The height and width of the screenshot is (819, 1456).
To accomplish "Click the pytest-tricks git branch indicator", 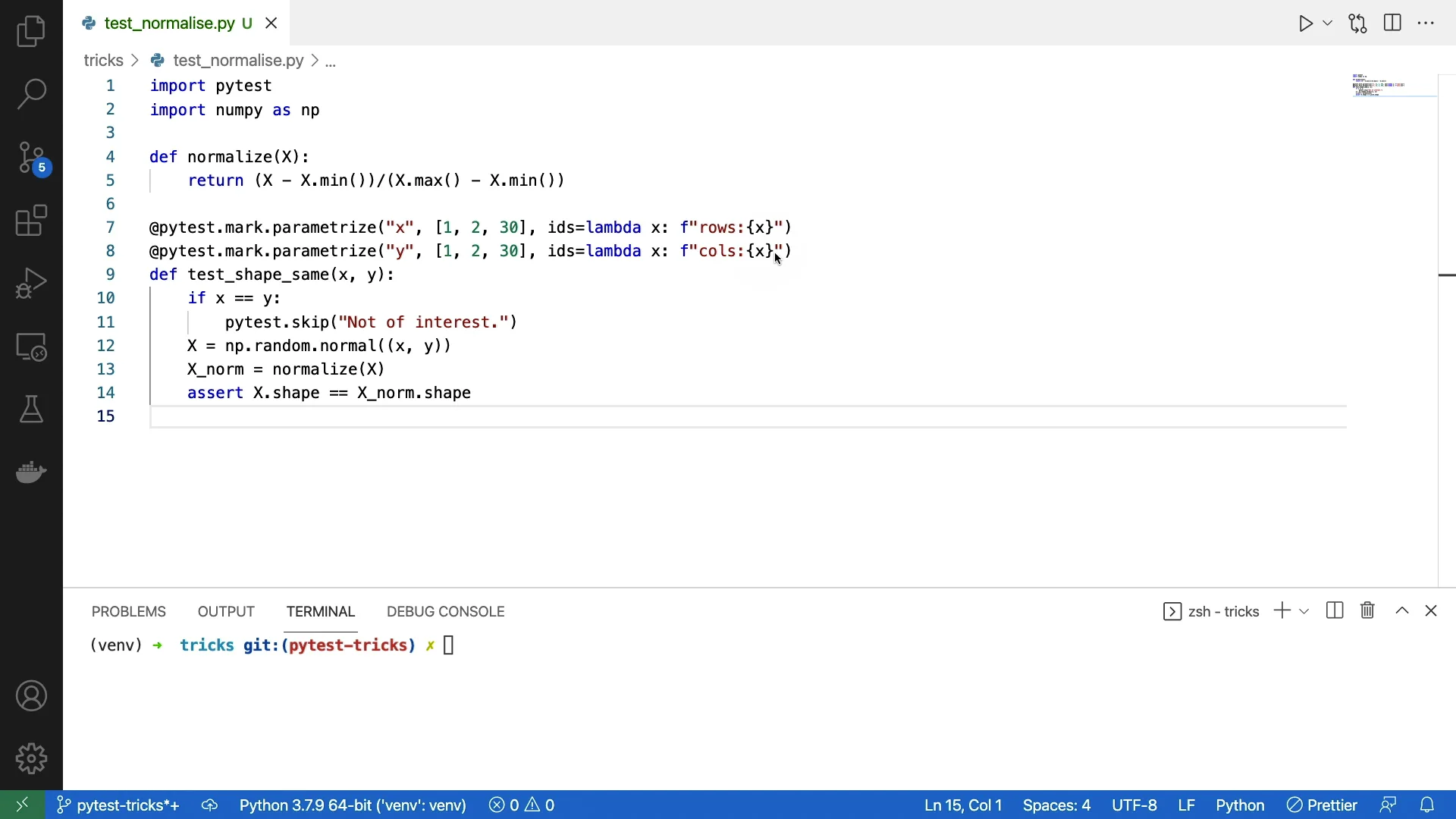I will coord(120,805).
